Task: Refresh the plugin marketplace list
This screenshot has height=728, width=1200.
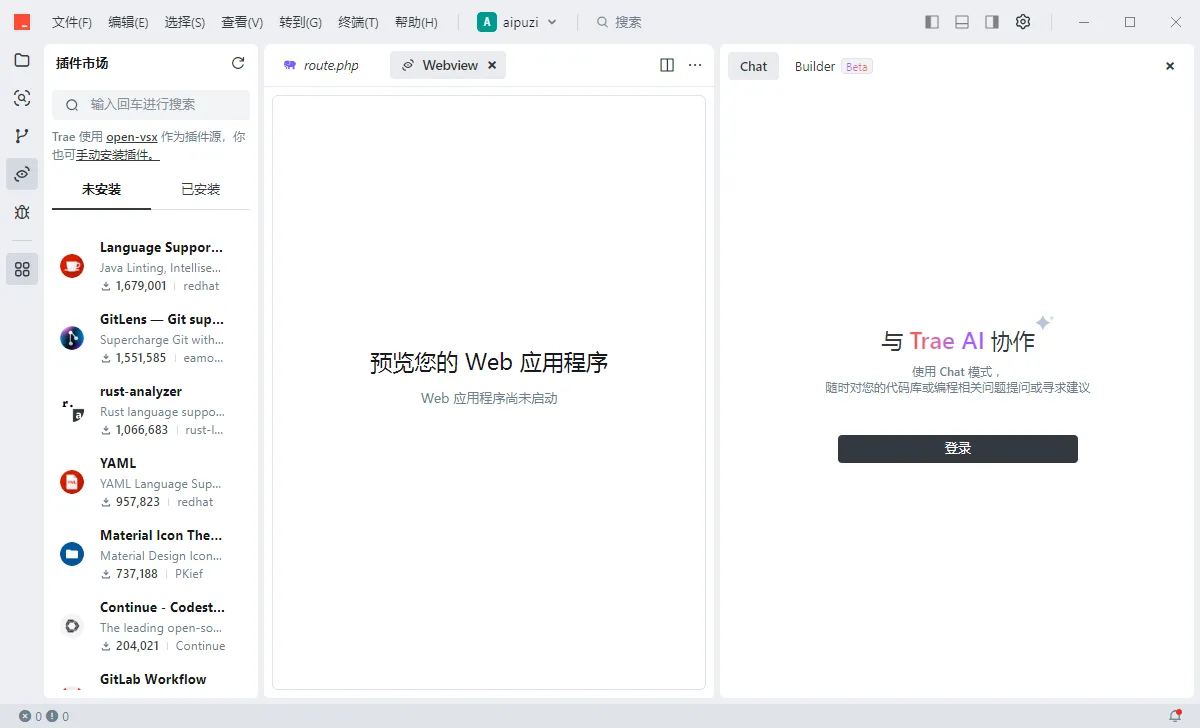Action: 238,63
